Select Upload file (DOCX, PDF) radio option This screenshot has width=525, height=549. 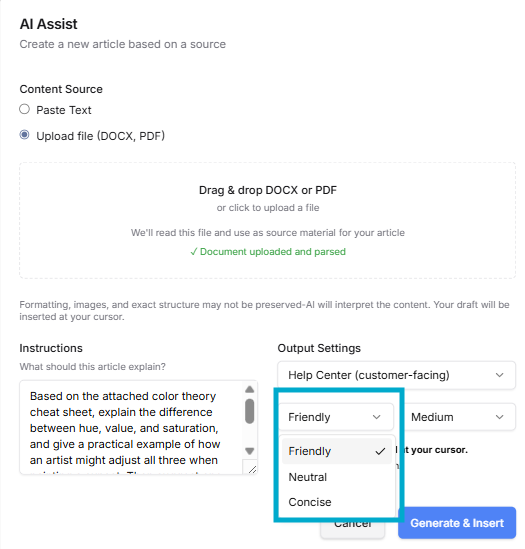(25, 135)
